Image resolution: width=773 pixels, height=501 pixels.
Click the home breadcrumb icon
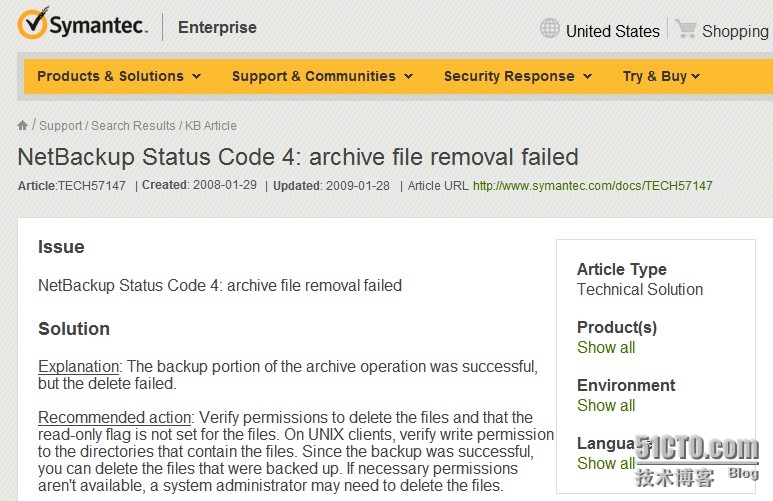[x=23, y=125]
